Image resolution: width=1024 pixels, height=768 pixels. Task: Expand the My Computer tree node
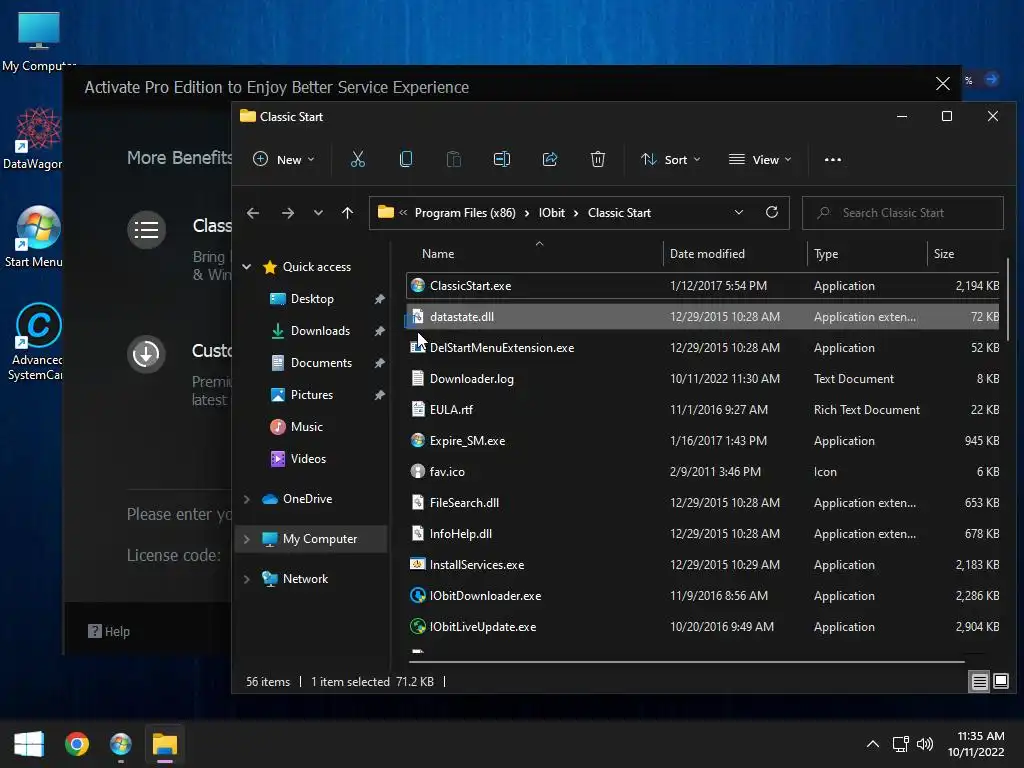point(247,539)
